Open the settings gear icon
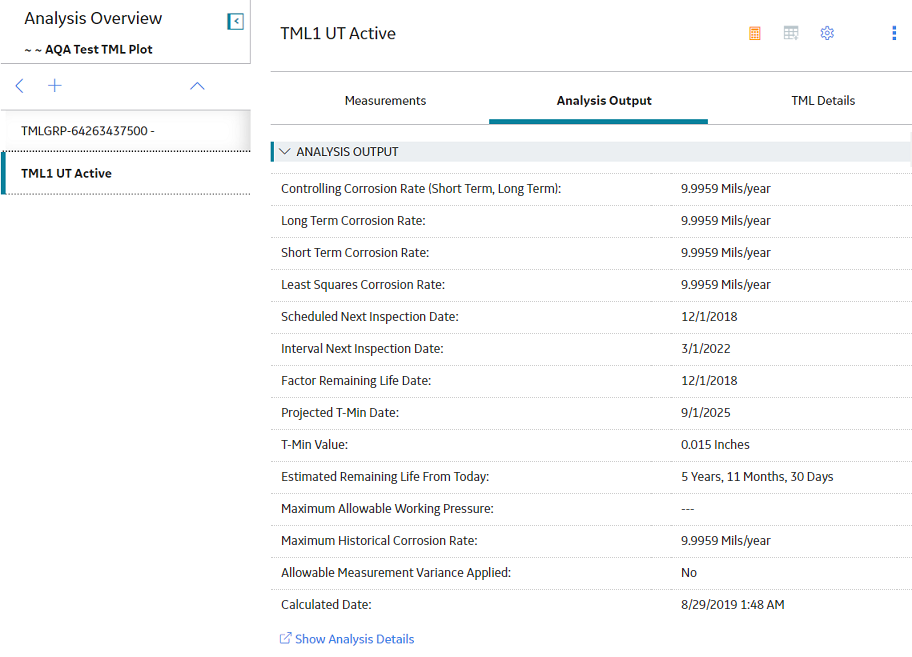Screen dimensions: 912x657 [827, 33]
